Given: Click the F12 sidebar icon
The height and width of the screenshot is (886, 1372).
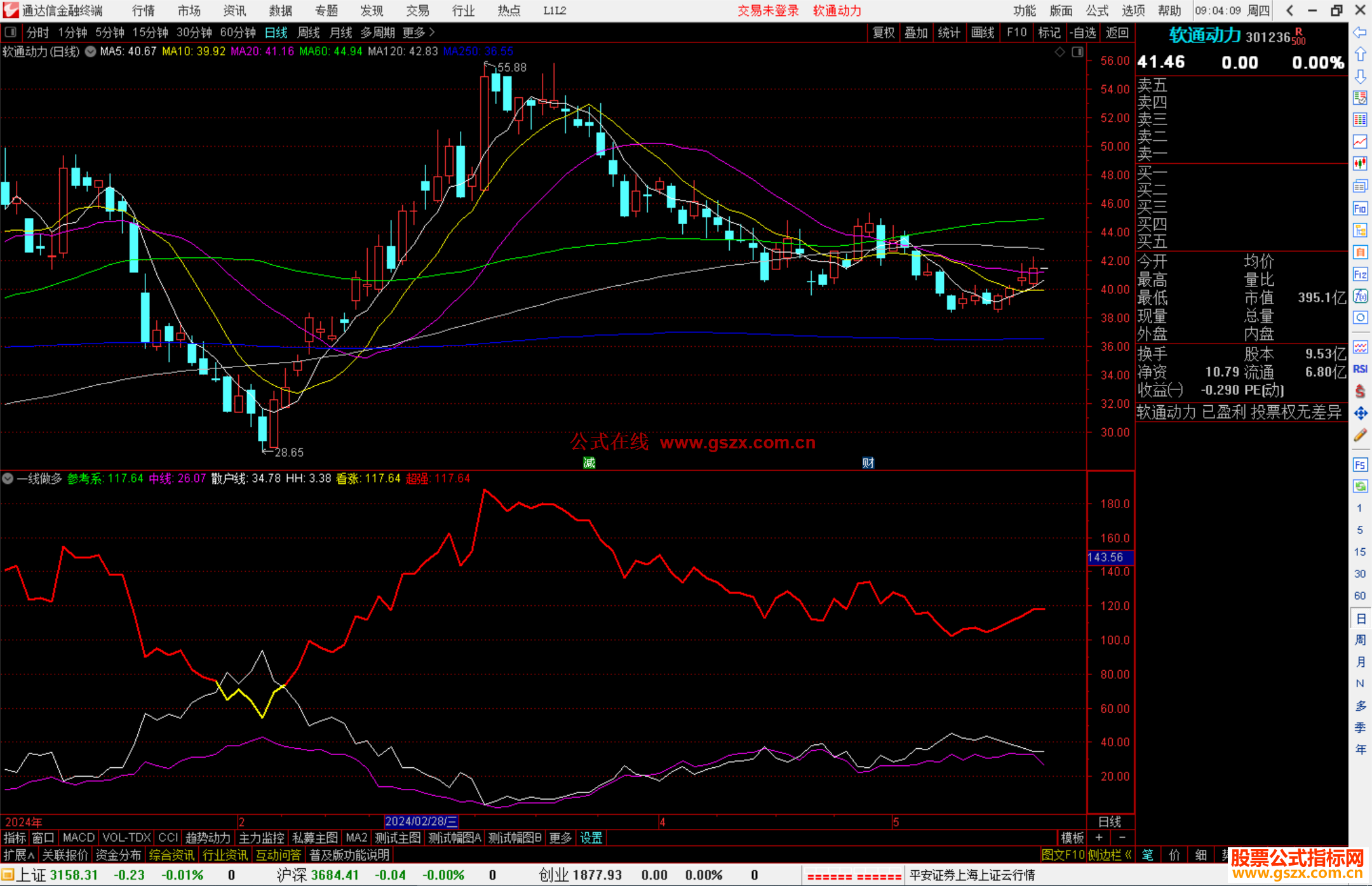Looking at the screenshot, I should pos(1360,274).
